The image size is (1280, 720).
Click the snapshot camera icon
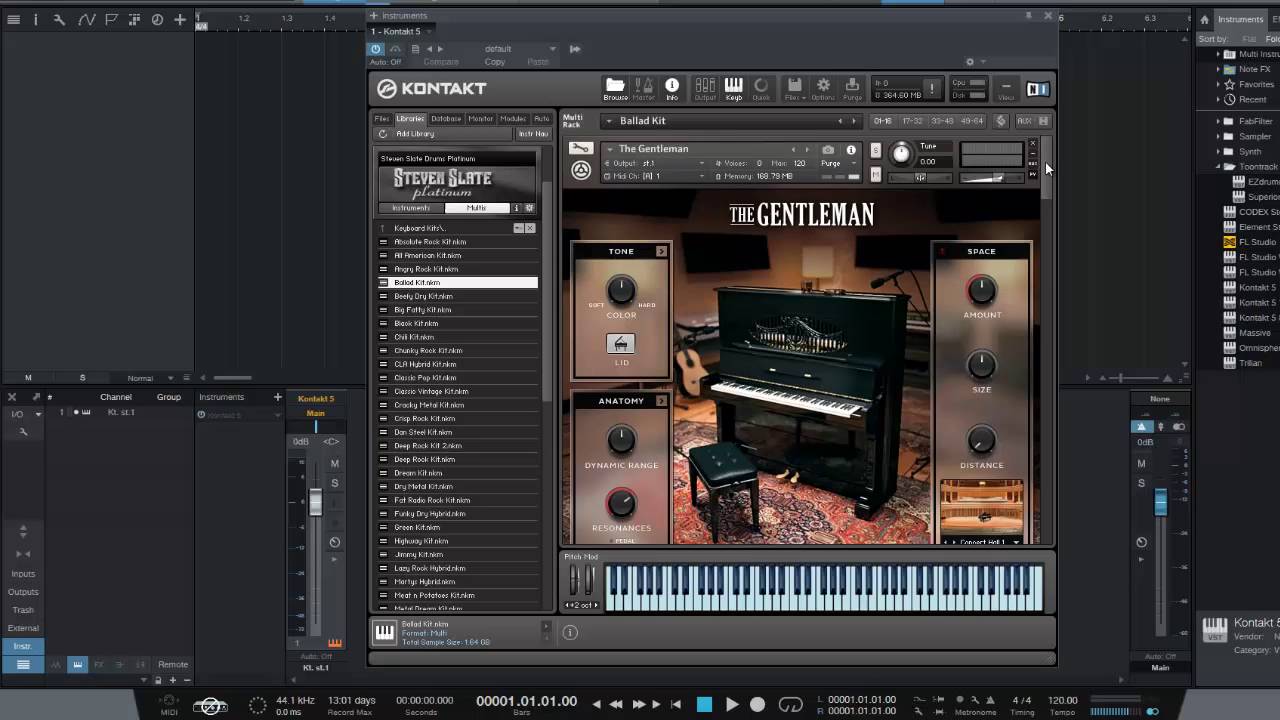tap(827, 150)
